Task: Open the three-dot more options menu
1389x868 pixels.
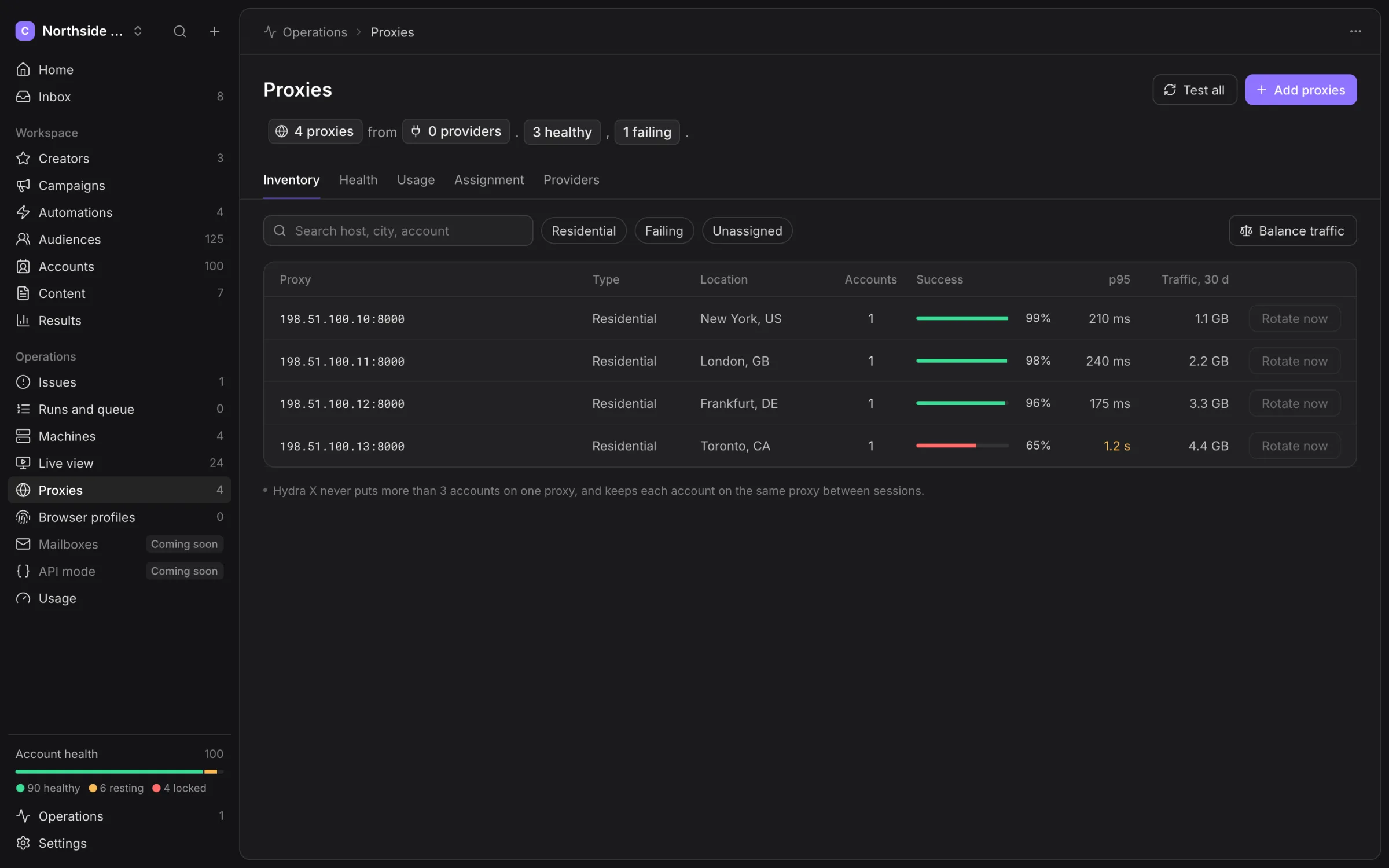Action: pyautogui.click(x=1355, y=31)
